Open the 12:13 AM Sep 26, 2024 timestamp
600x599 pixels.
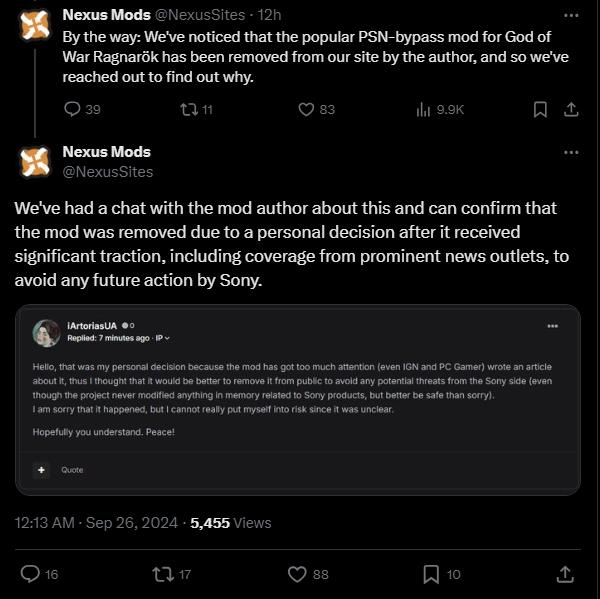coord(98,522)
